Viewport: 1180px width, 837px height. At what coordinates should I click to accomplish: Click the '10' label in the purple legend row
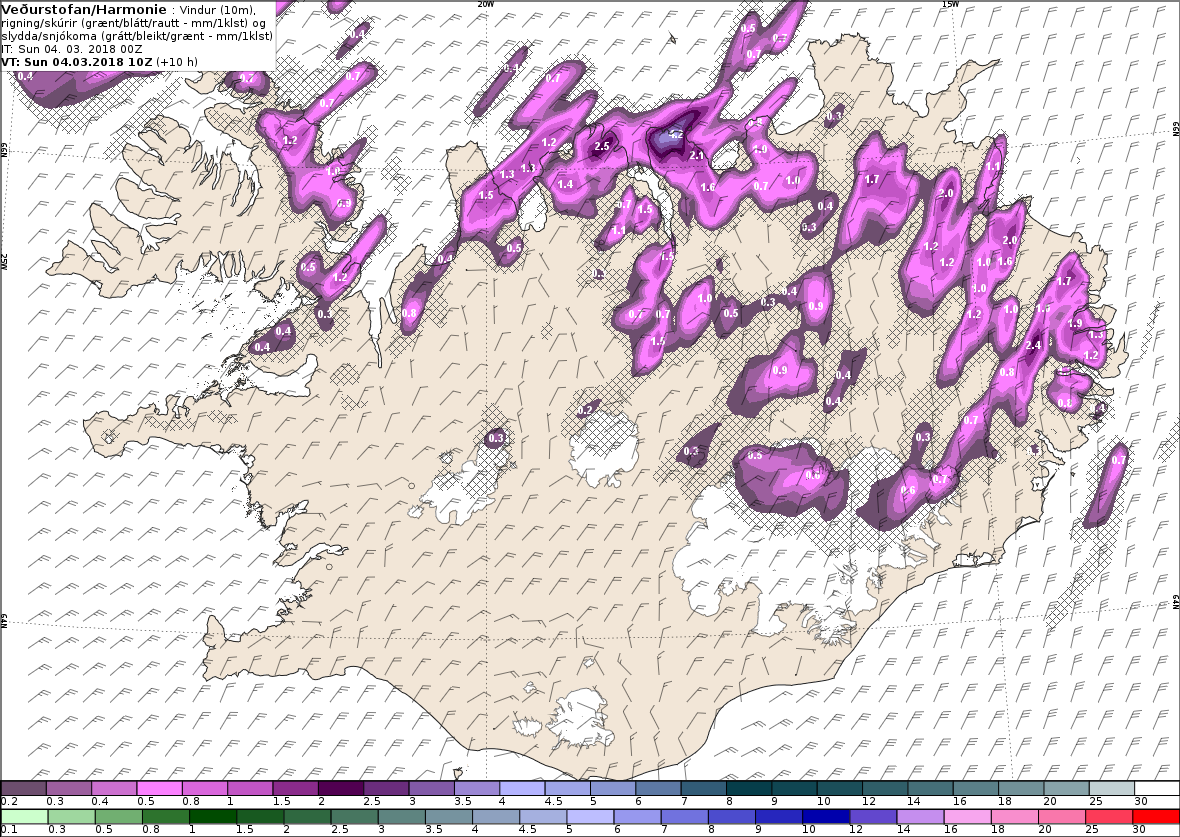pyautogui.click(x=824, y=802)
